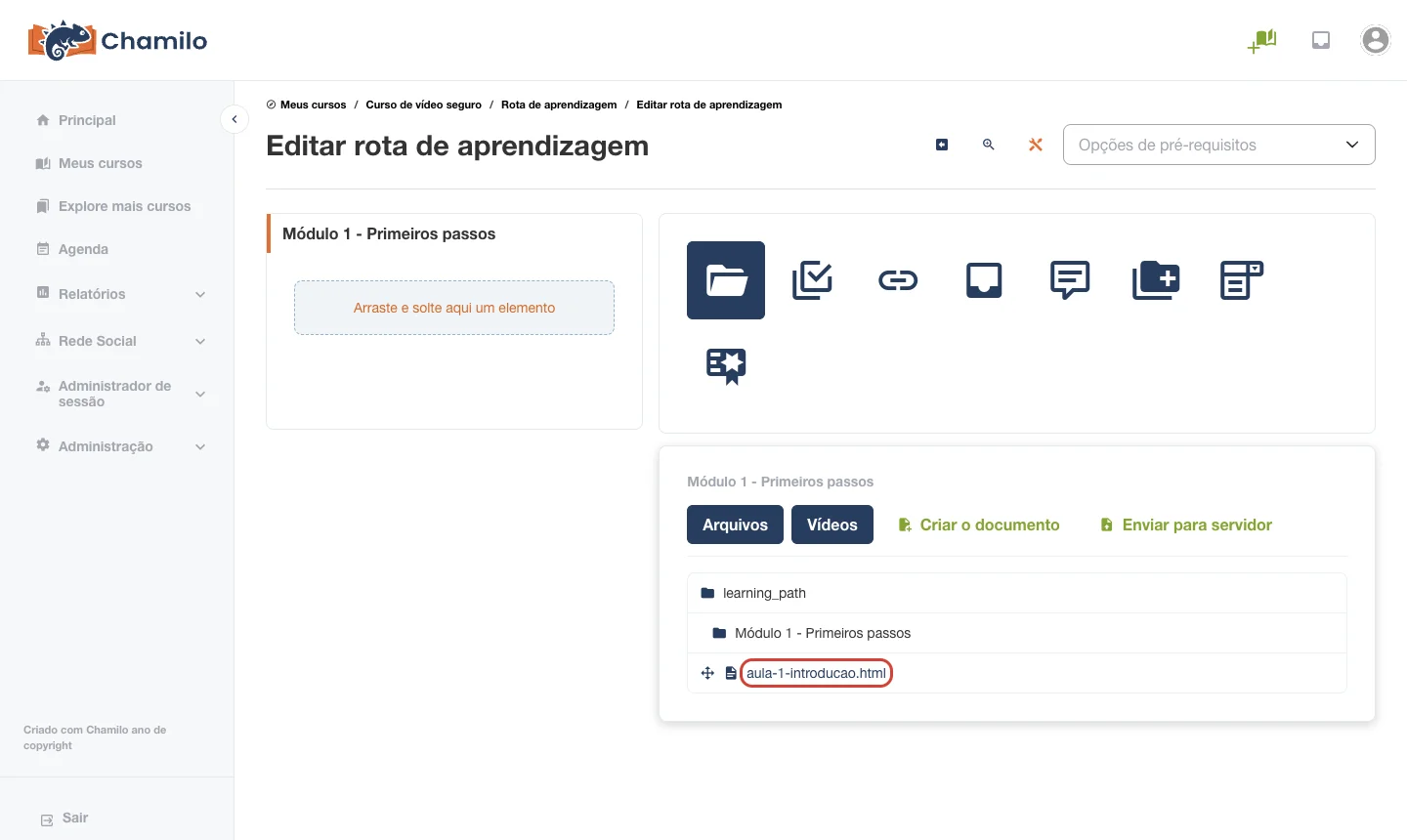Select the Módulo 1 - Primeiros passos folder row
1407x840 pixels.
pos(1017,633)
